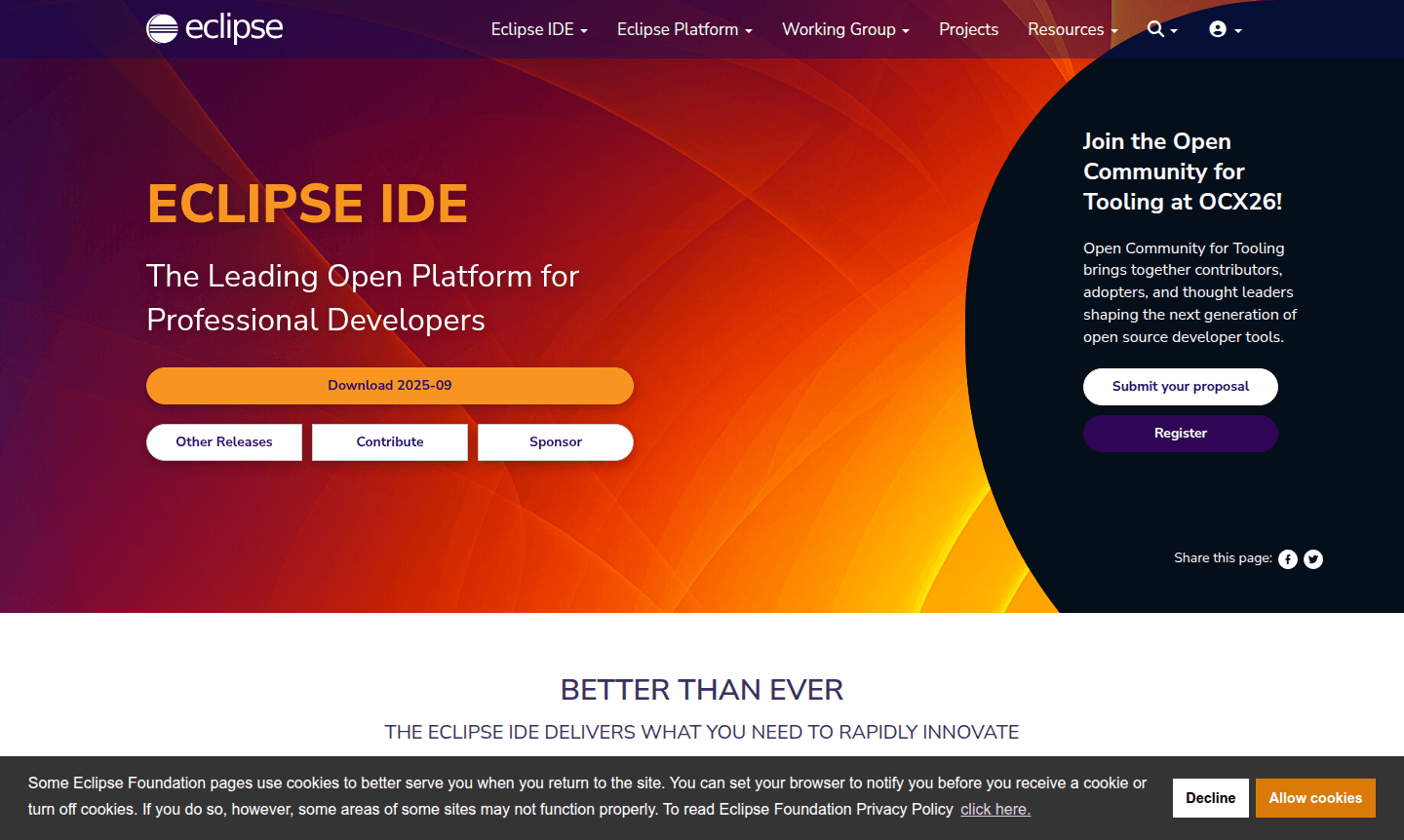Go to the Projects menu item
Viewport: 1404px width, 840px height.
[968, 29]
